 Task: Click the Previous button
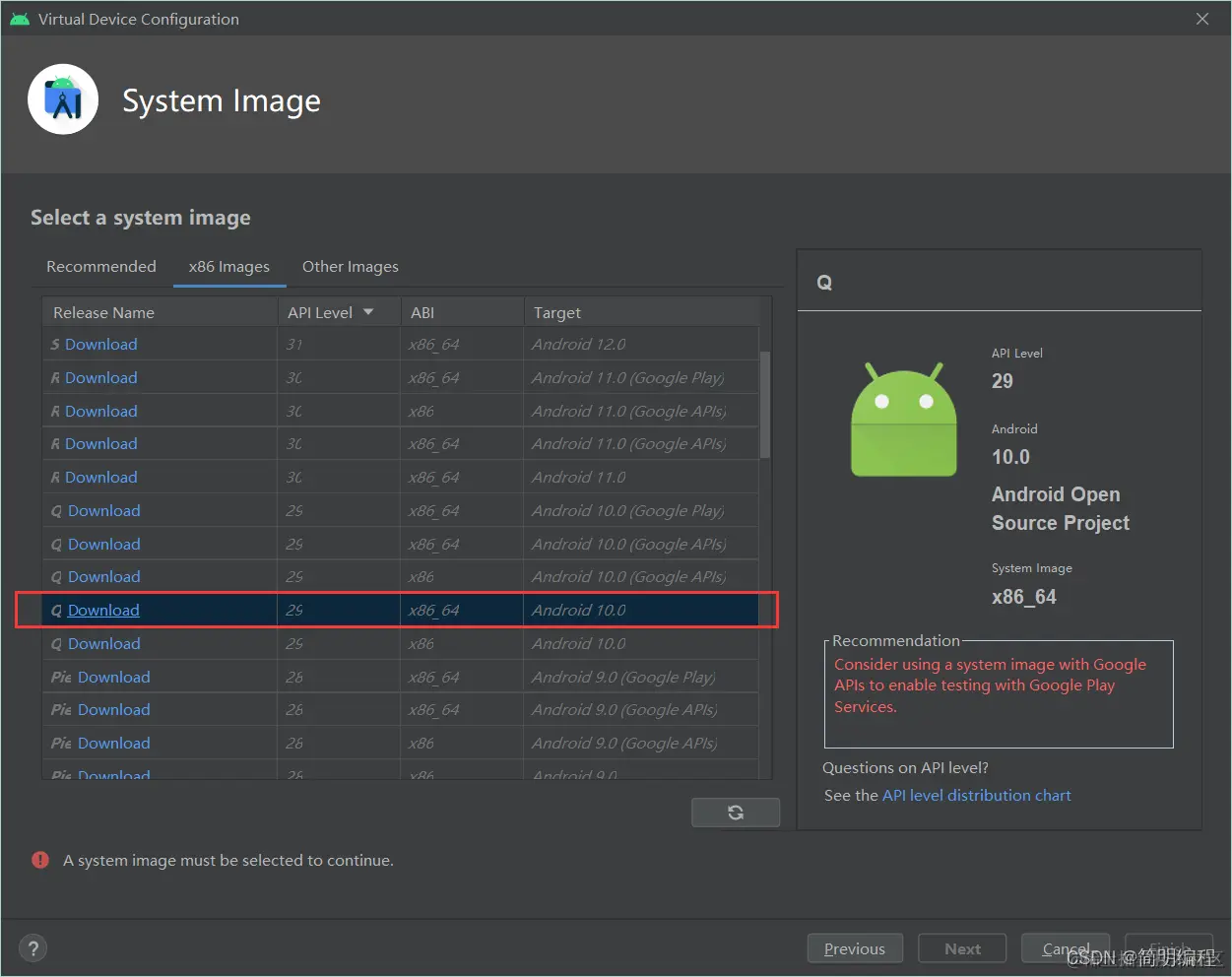point(855,948)
